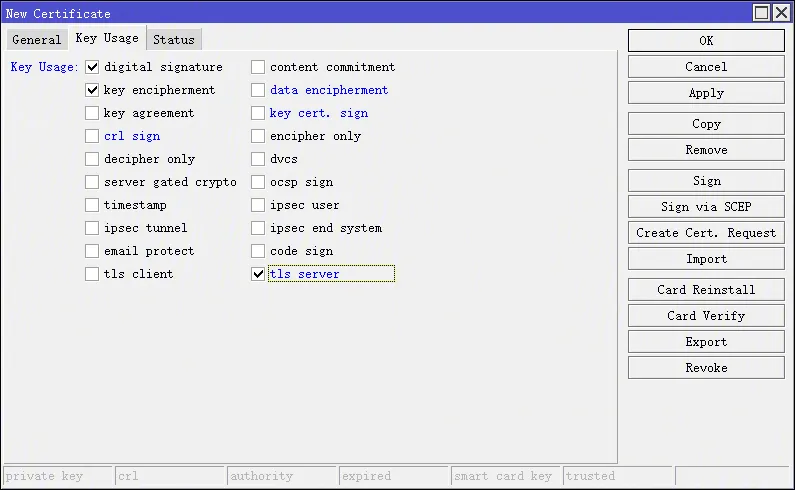Open the Status tab
The image size is (795, 490).
(173, 40)
